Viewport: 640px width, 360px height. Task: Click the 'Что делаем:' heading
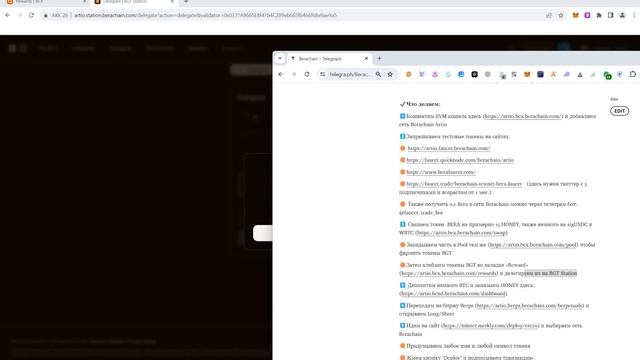coord(423,104)
